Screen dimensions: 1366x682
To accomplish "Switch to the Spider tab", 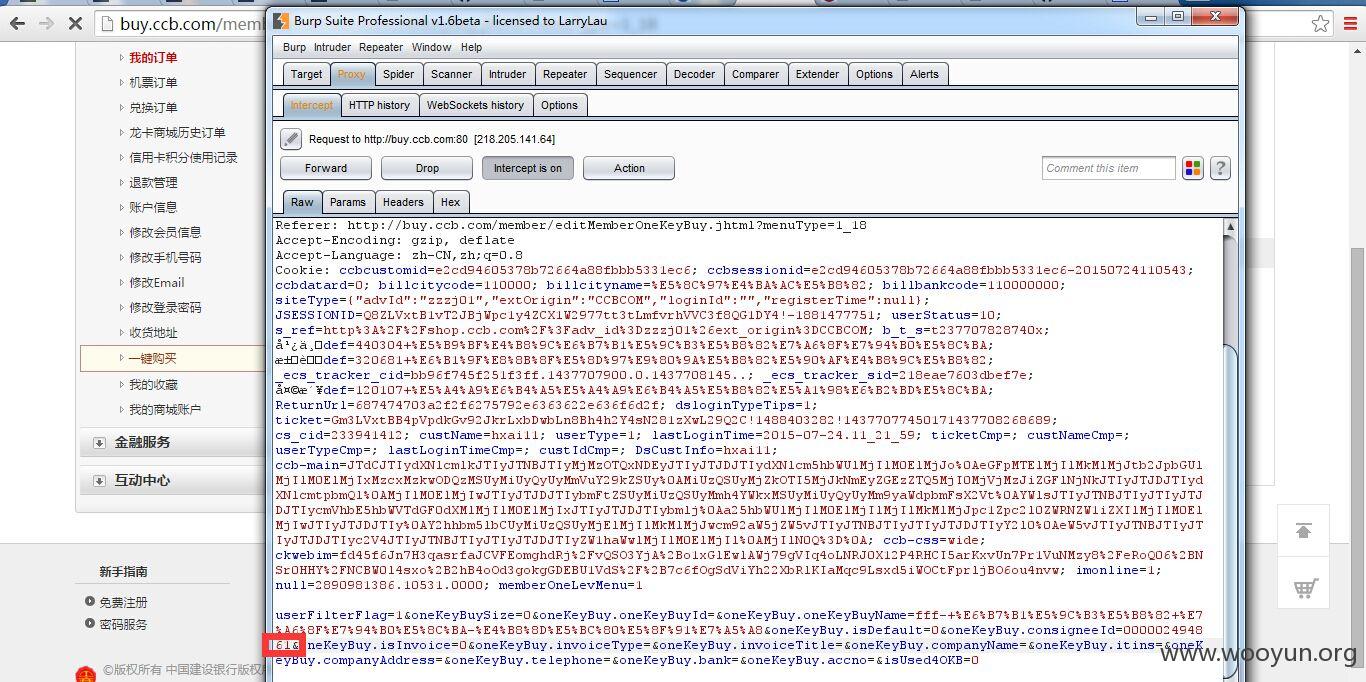I will [398, 74].
